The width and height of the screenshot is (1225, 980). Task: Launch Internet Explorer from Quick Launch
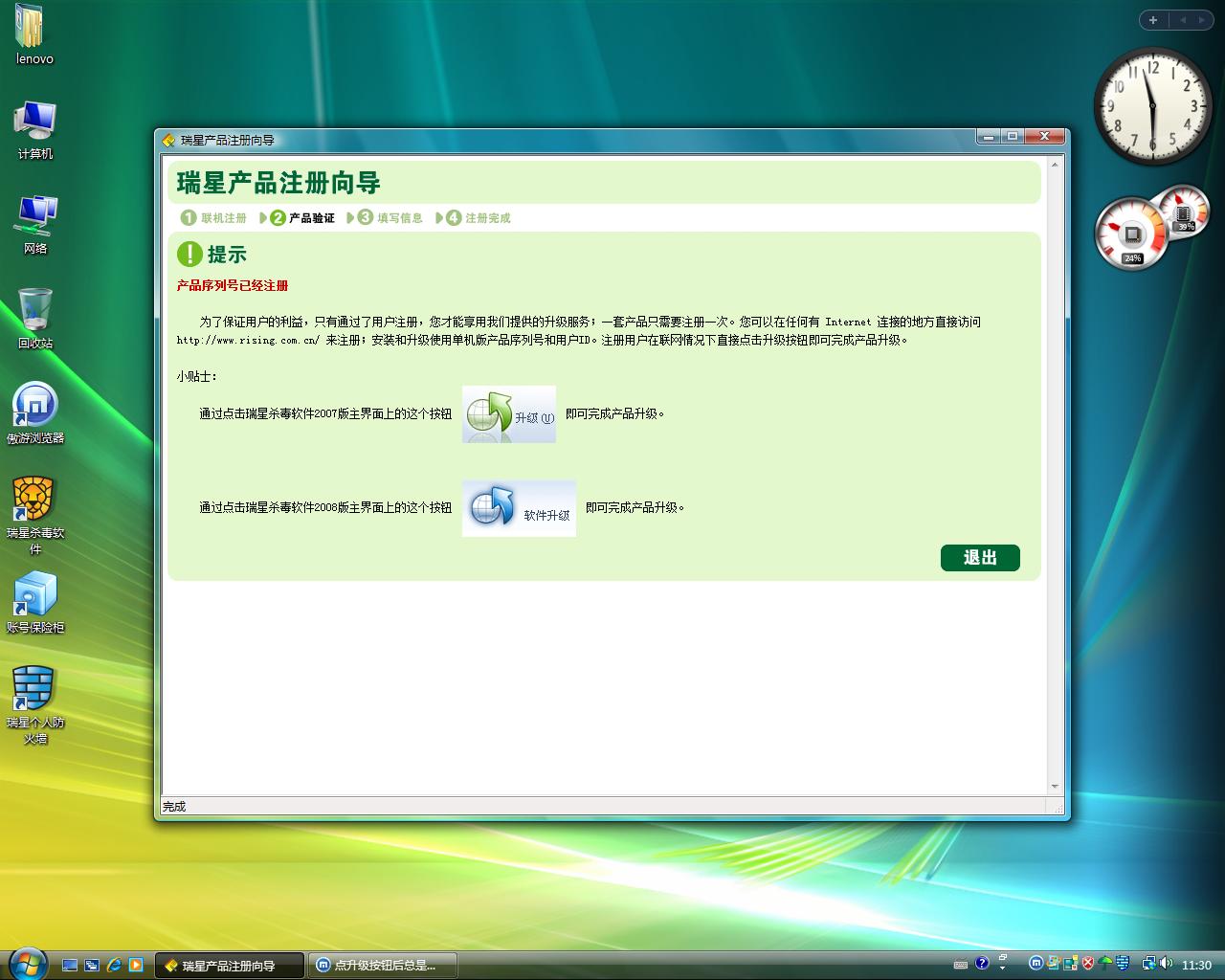pos(114,966)
